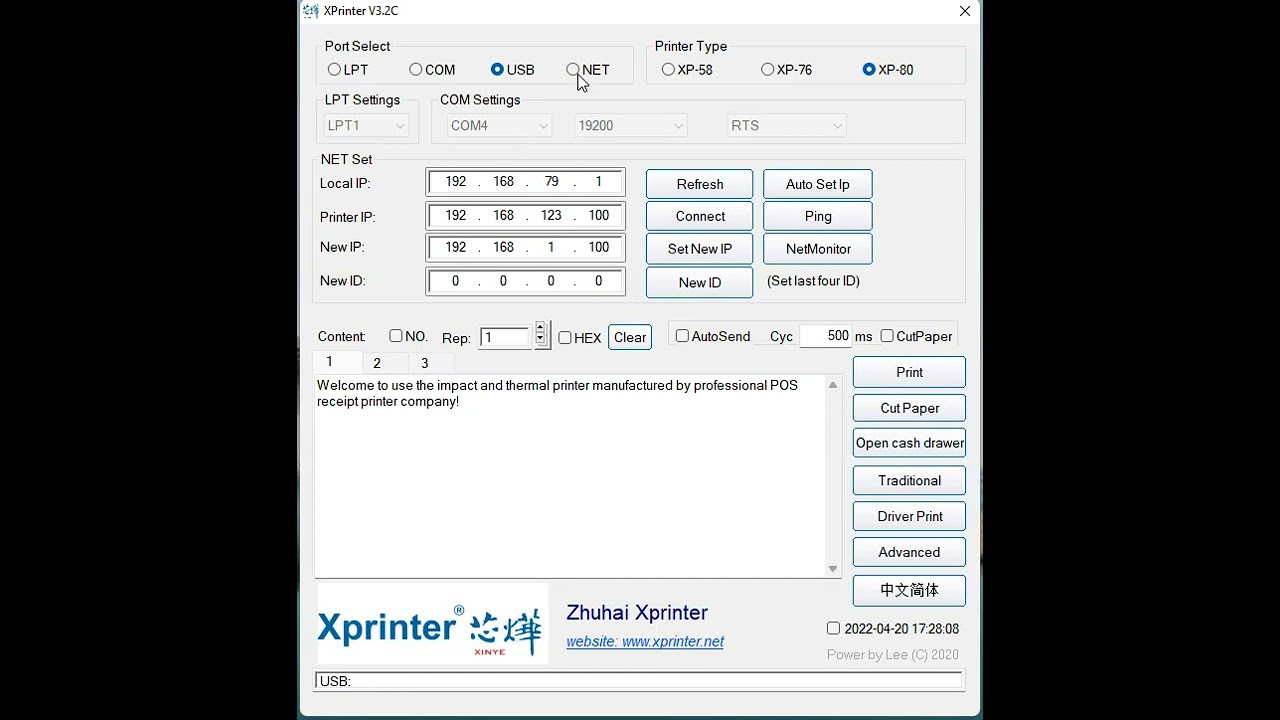Viewport: 1280px width, 720px height.
Task: Switch to content tab 2
Action: point(385,364)
